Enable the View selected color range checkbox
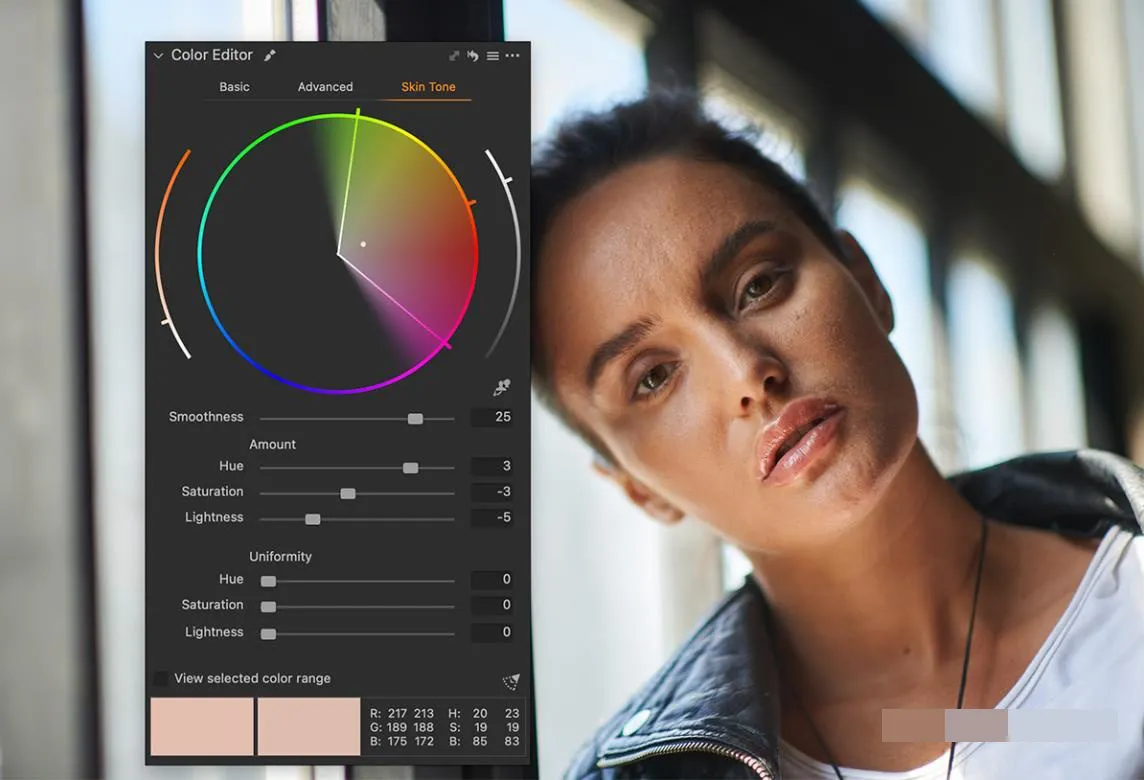 (x=161, y=679)
